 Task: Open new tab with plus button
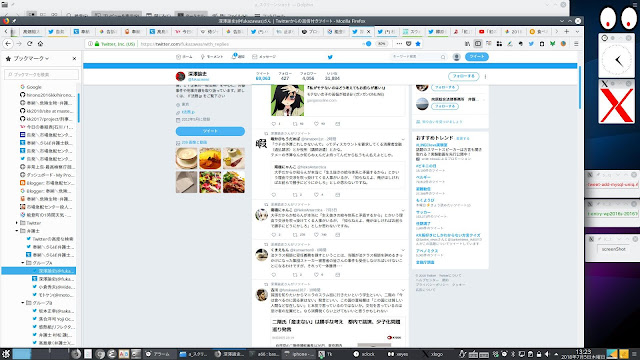tap(567, 31)
